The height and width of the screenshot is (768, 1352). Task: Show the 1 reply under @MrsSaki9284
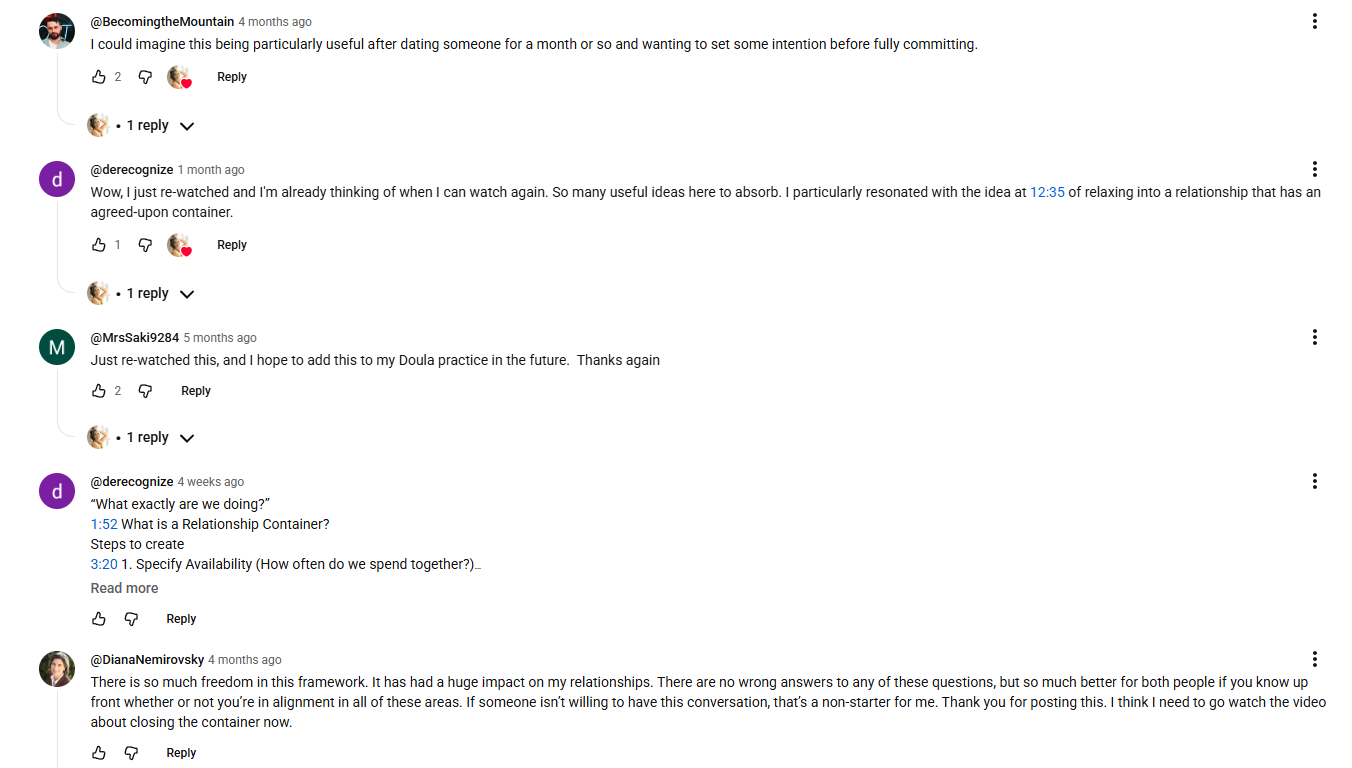point(141,438)
